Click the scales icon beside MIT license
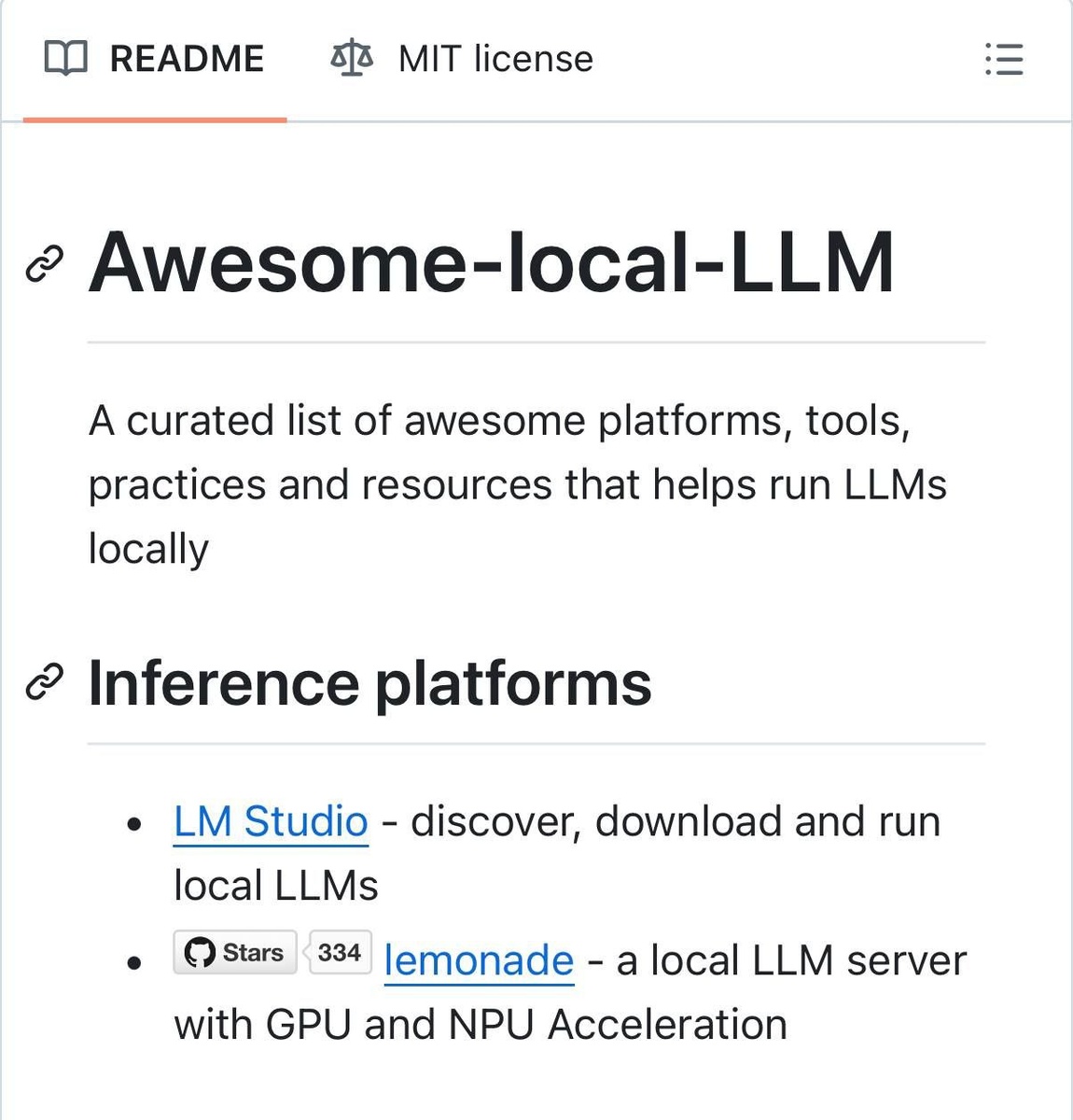Viewport: 1073px width, 1120px height. point(352,59)
